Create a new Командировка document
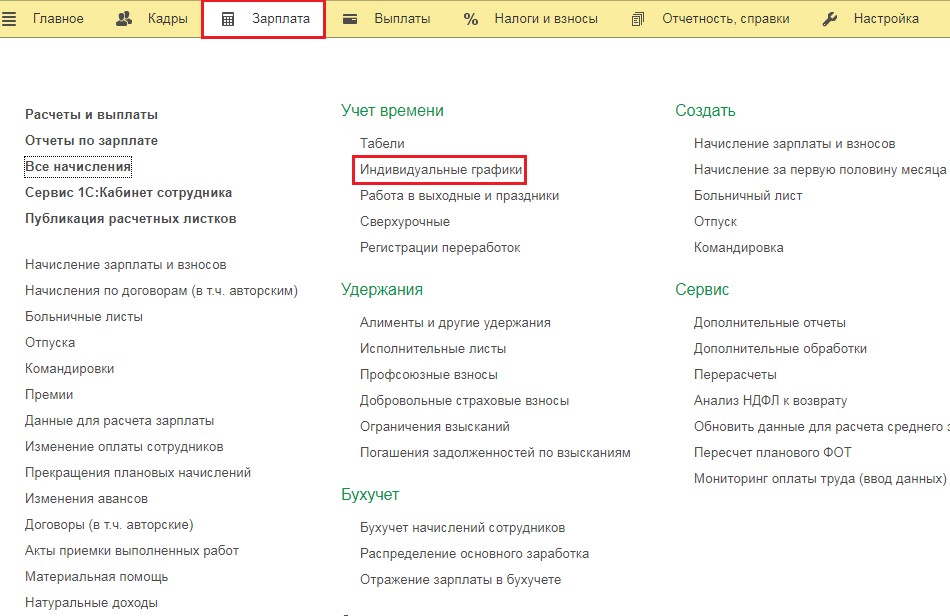This screenshot has height=616, width=950. point(738,248)
